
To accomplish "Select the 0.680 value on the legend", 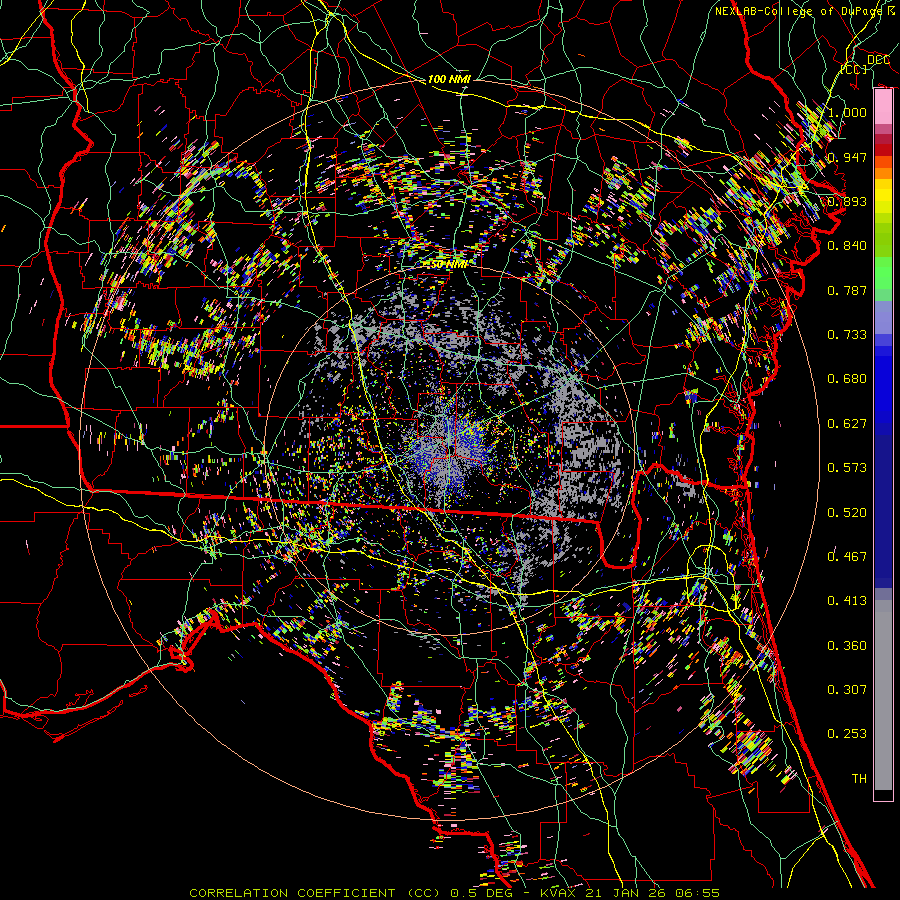I will tap(847, 379).
